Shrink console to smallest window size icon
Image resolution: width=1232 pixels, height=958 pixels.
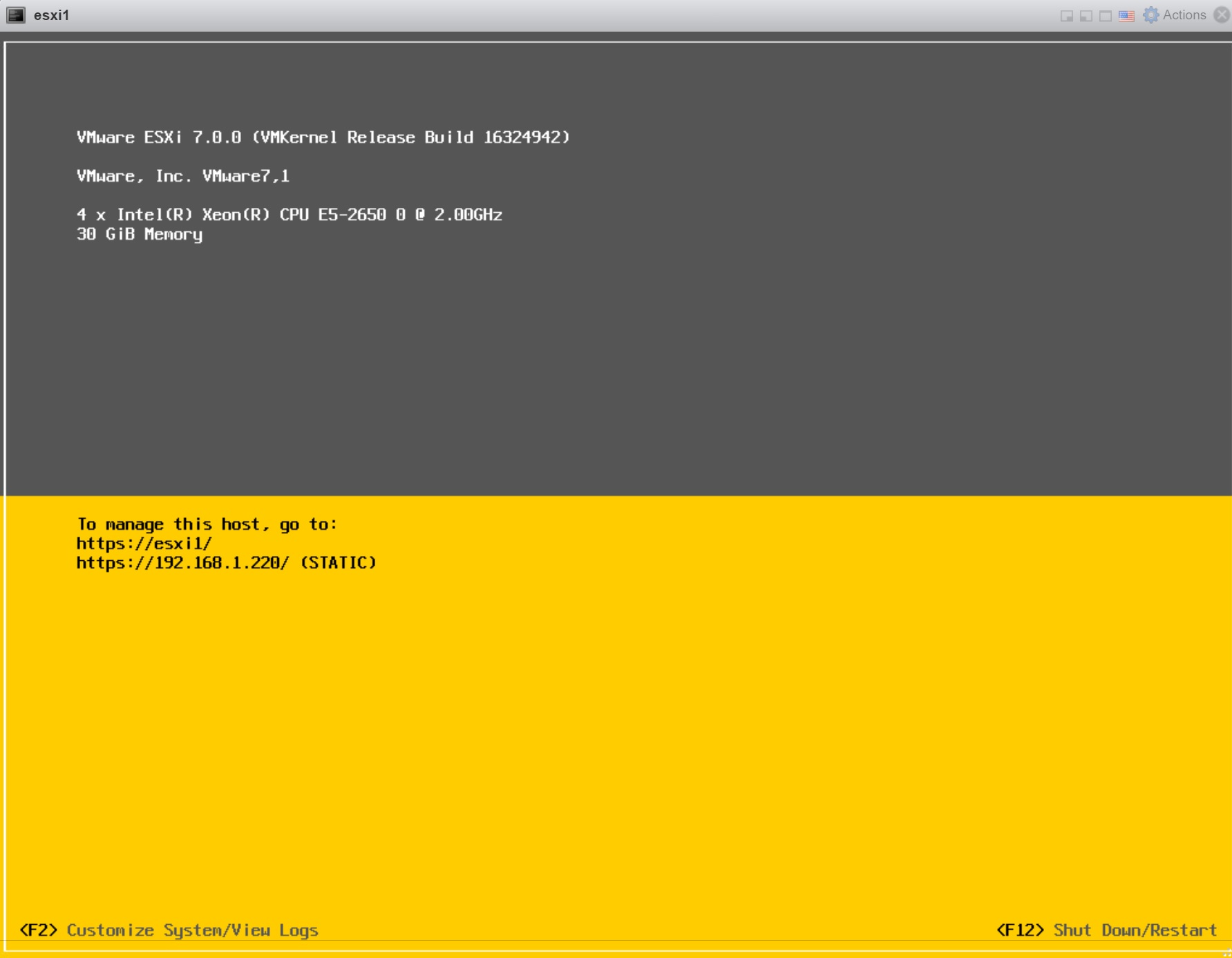[1066, 16]
